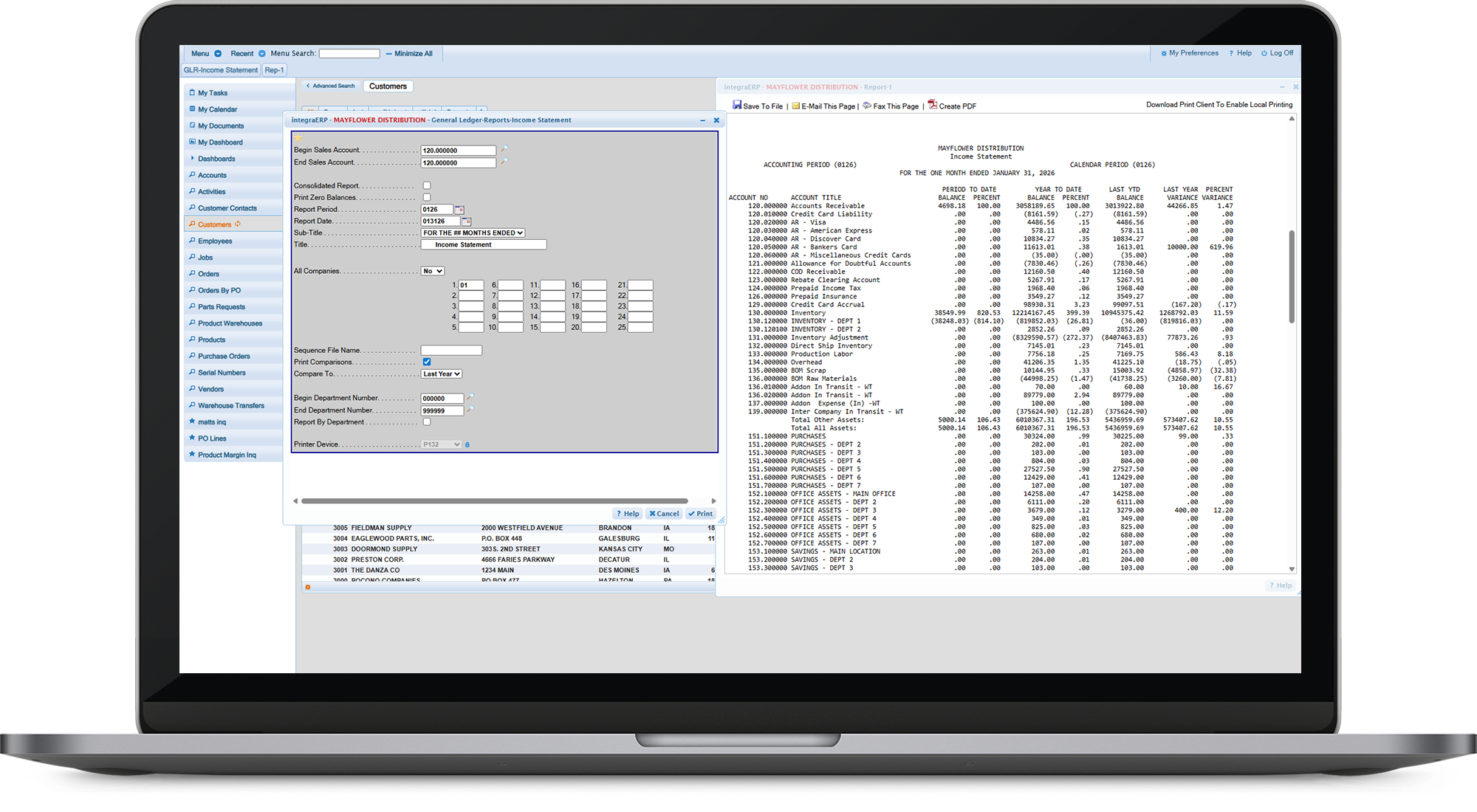This screenshot has height=812, width=1477.
Task: Open lookup for Begin Sales Account
Action: [x=504, y=149]
